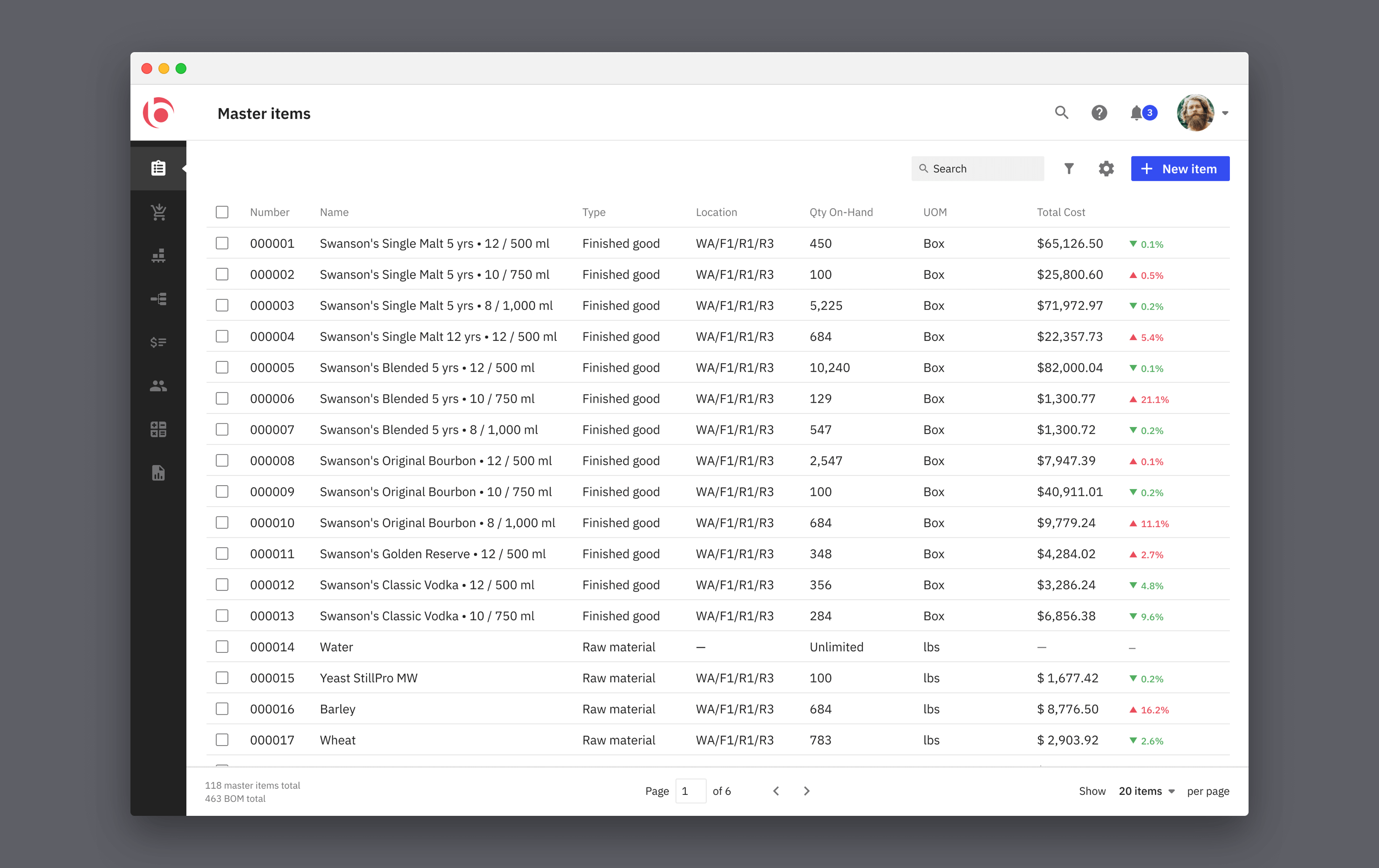The image size is (1379, 868).
Task: Click quantity Unlimited in Water row
Action: (836, 646)
